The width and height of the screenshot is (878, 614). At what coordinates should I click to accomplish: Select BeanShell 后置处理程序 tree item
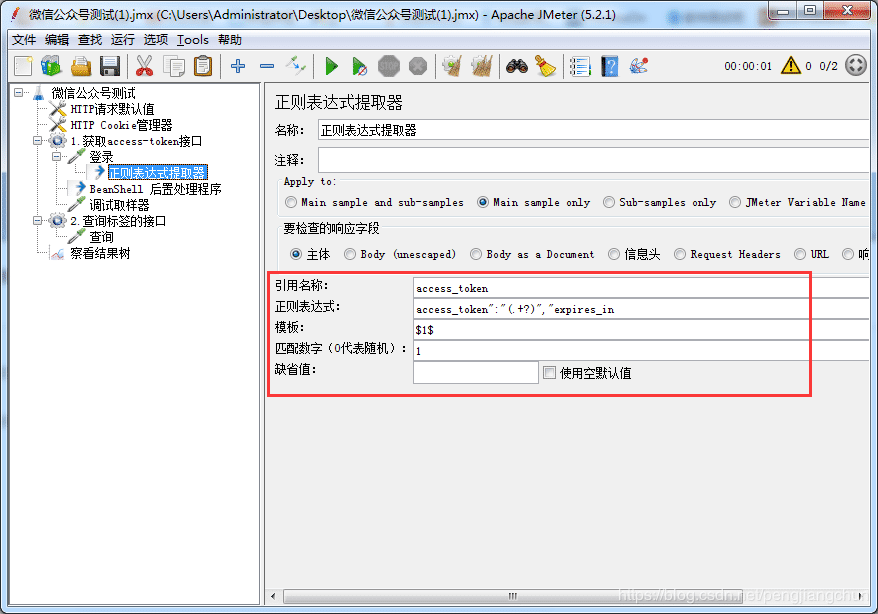tap(155, 189)
